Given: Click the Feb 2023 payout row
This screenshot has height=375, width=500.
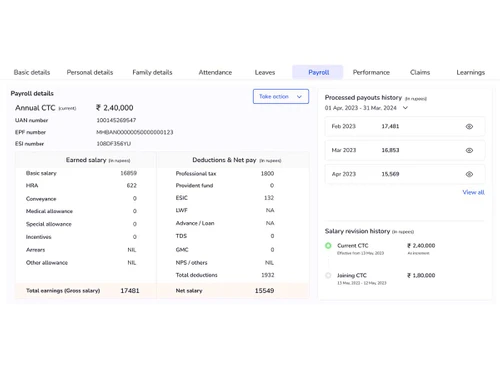Looking at the screenshot, I should click(405, 126).
